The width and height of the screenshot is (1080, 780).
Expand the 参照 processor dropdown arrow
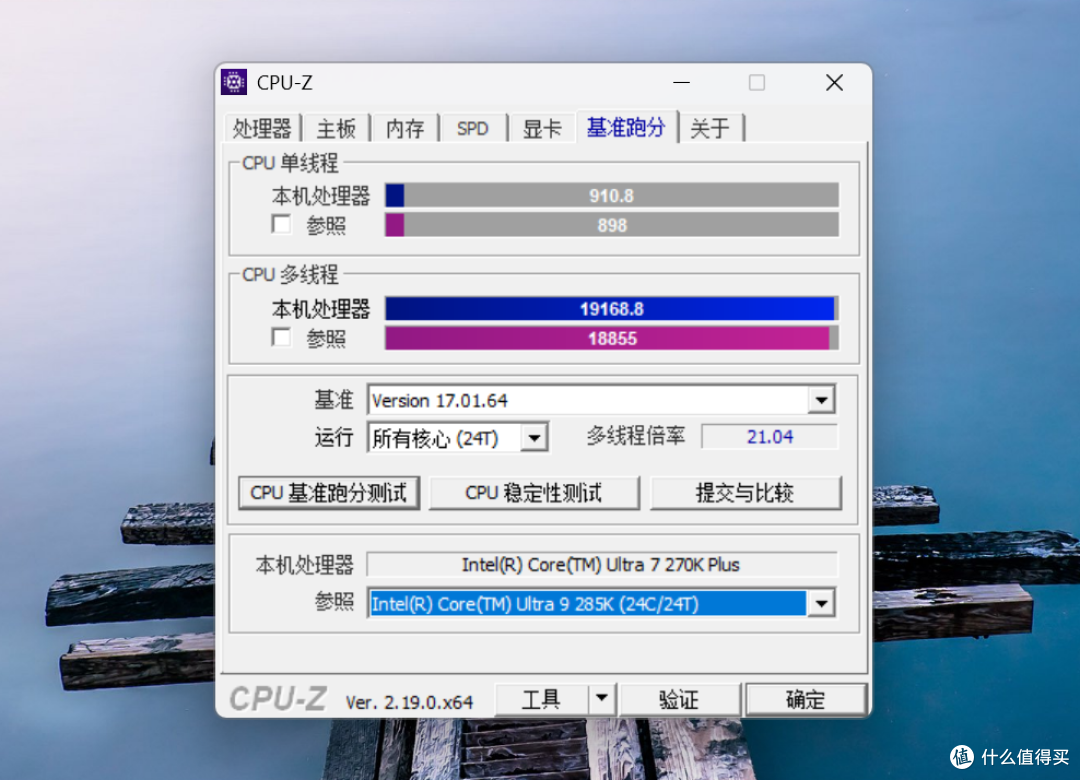pyautogui.click(x=821, y=604)
